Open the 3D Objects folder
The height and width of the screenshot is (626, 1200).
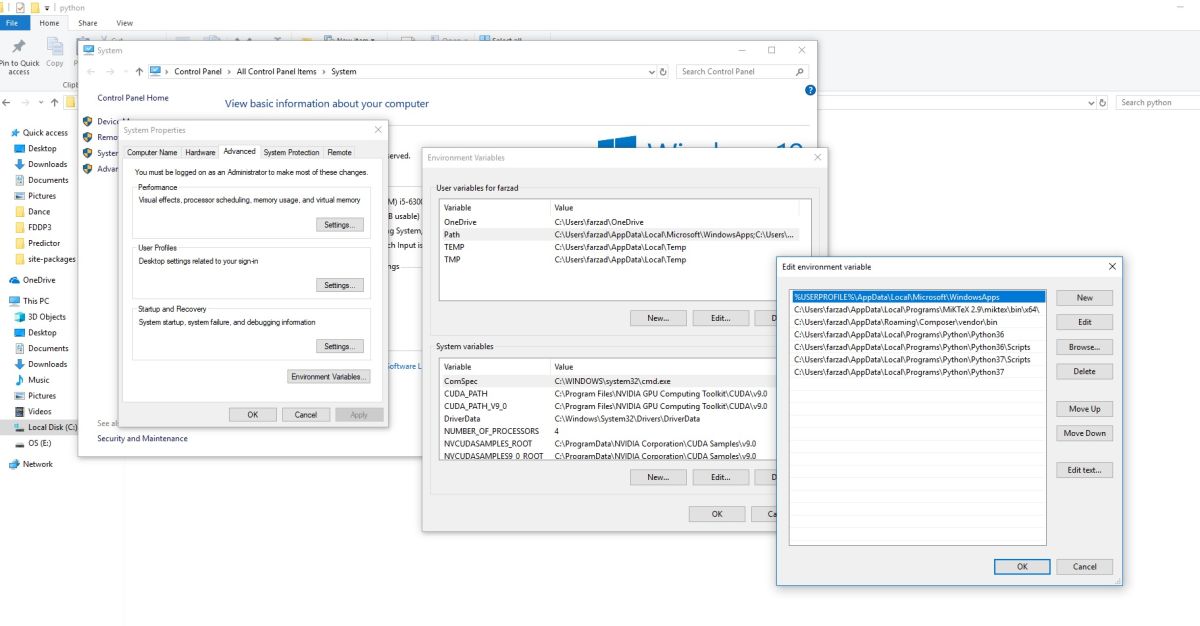click(46, 317)
